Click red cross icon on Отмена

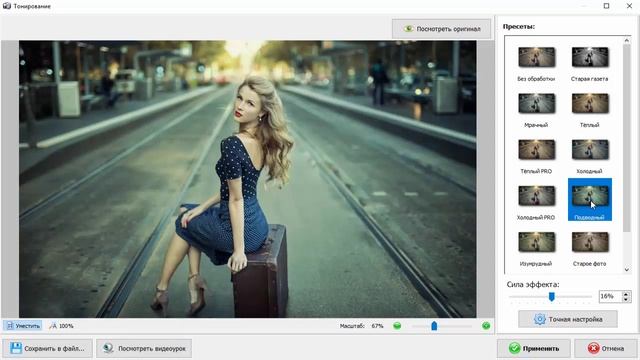click(593, 348)
